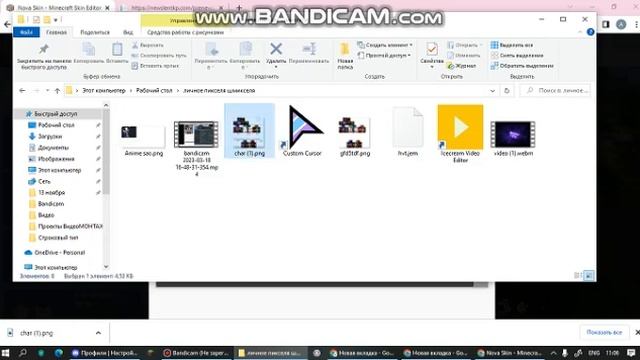Select OneDrive - Personal in sidebar
This screenshot has width=640, height=360.
(x=60, y=253)
